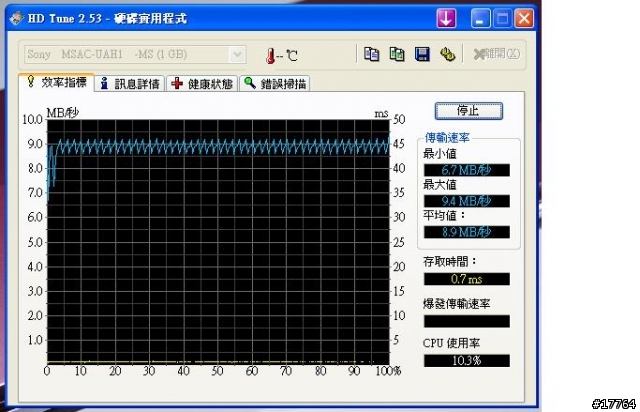This screenshot has height=412, width=640.
Task: Click the 100% x-axis label
Action: click(388, 371)
